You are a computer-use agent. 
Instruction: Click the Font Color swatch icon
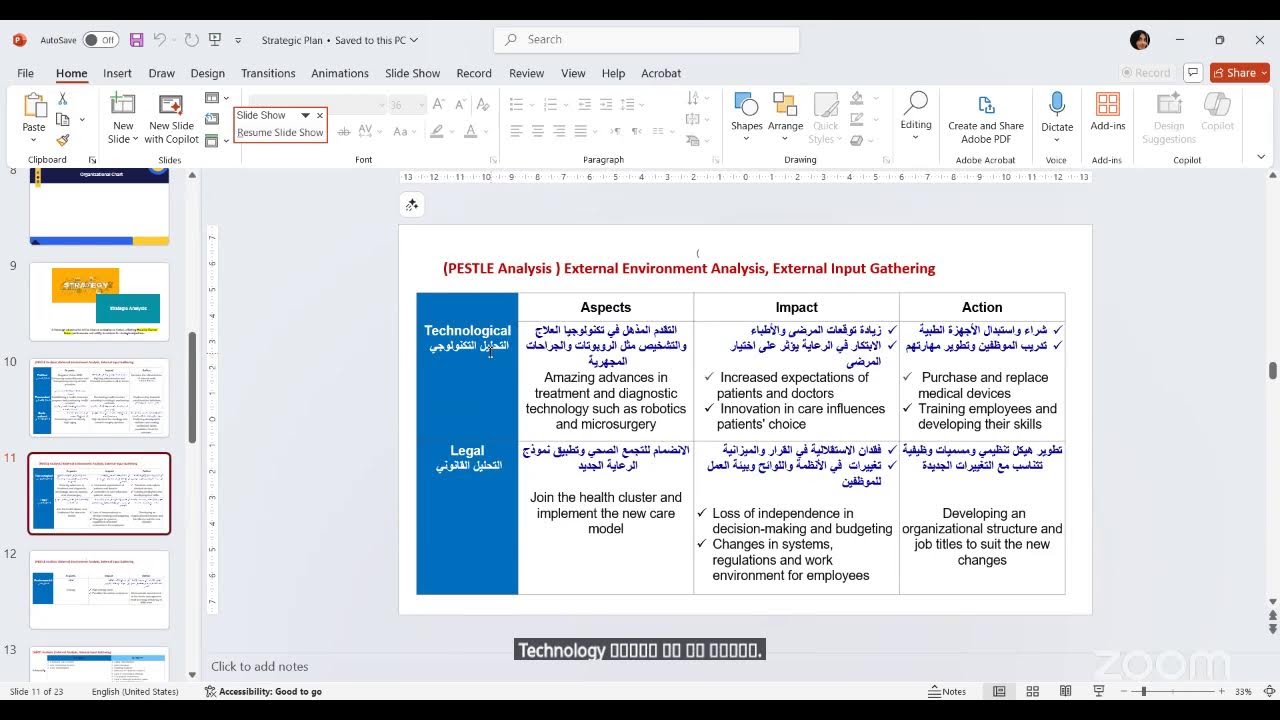[x=472, y=132]
